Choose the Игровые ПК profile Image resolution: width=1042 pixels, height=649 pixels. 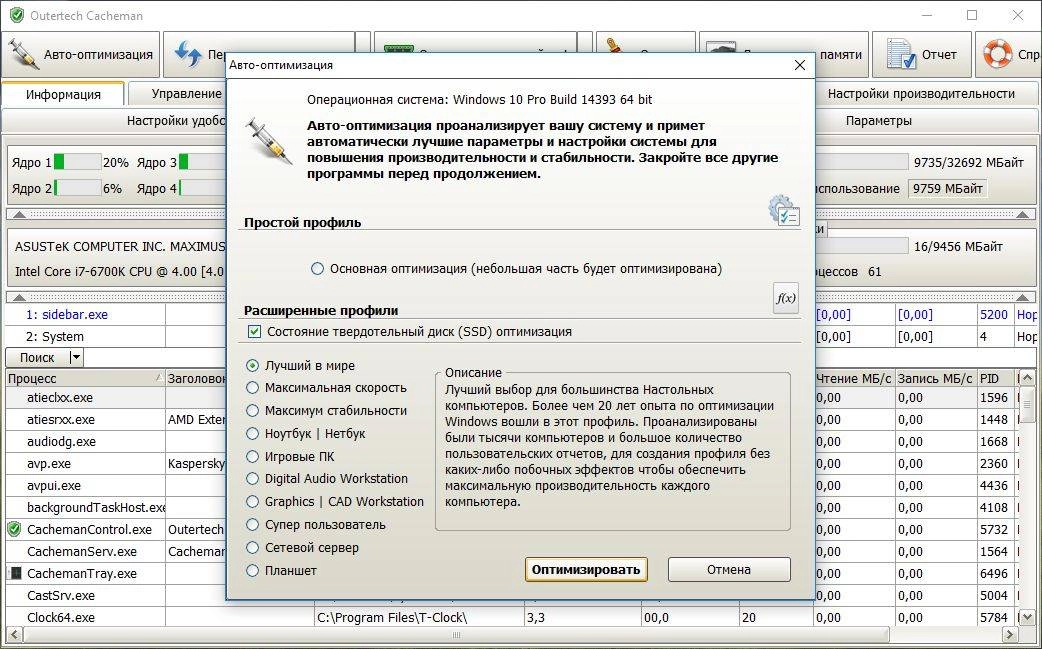pyautogui.click(x=253, y=456)
